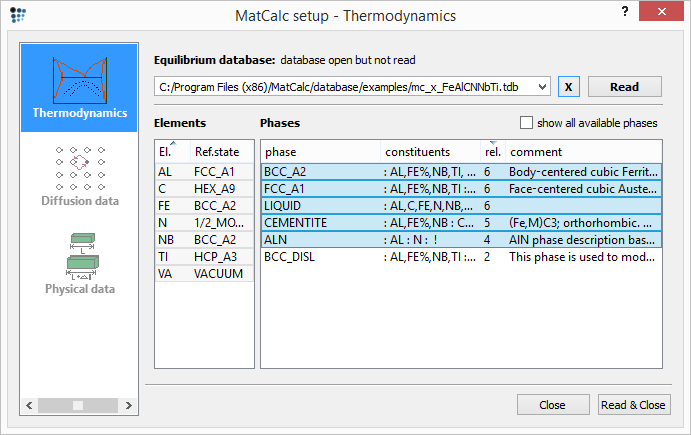
Task: Sort phases by rel. column header
Action: point(493,152)
